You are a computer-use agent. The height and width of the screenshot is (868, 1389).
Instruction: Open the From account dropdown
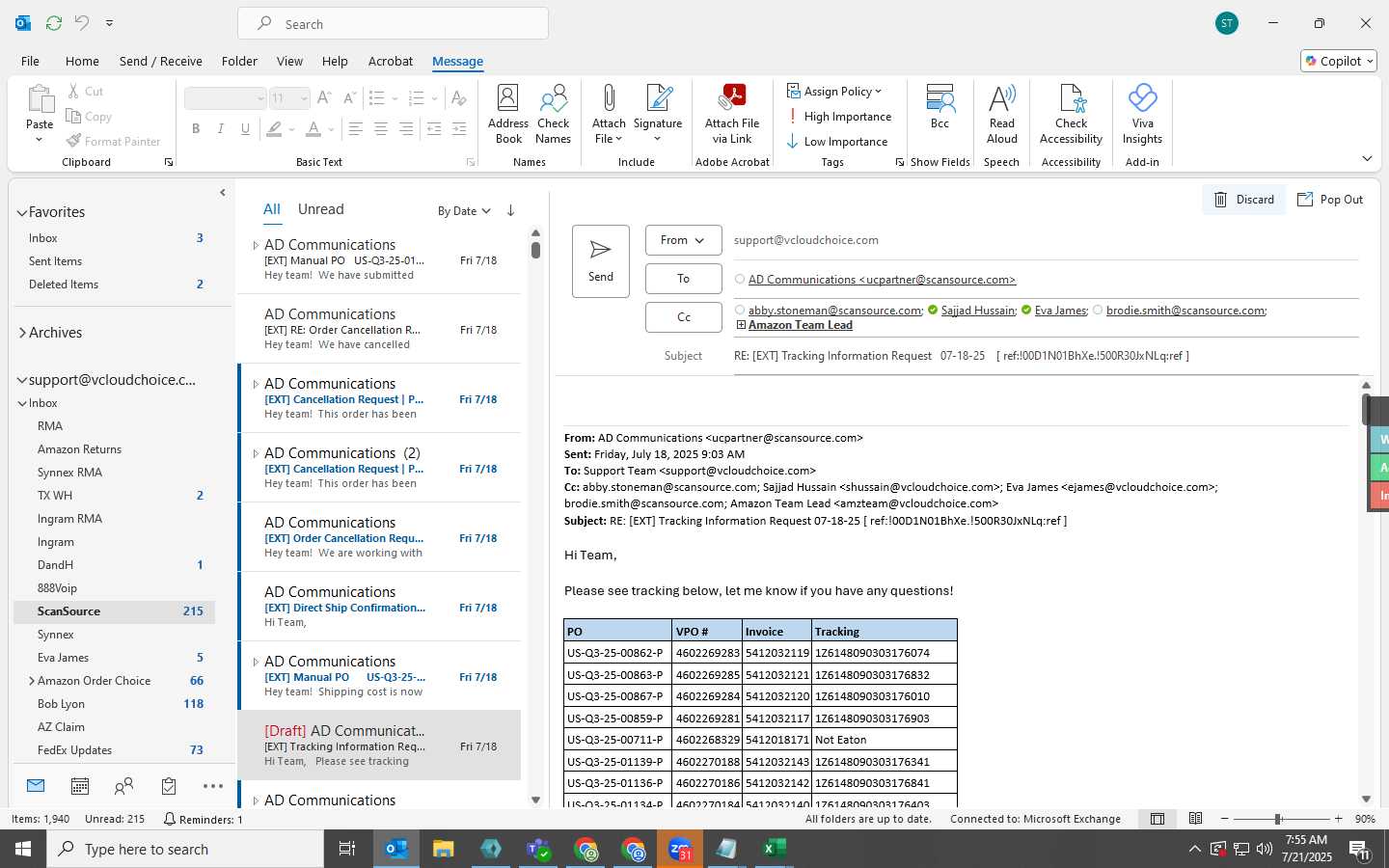tap(683, 240)
